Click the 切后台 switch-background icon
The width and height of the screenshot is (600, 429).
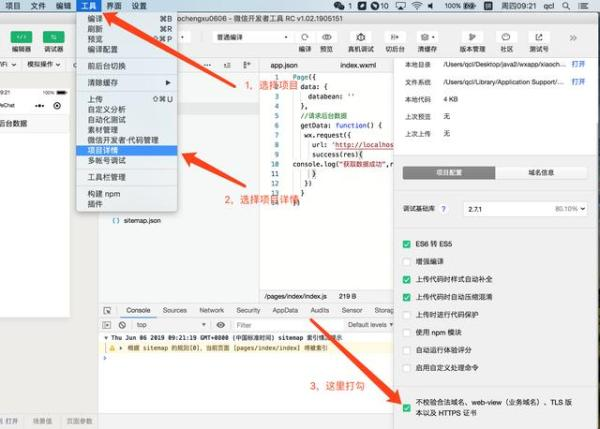pos(395,37)
